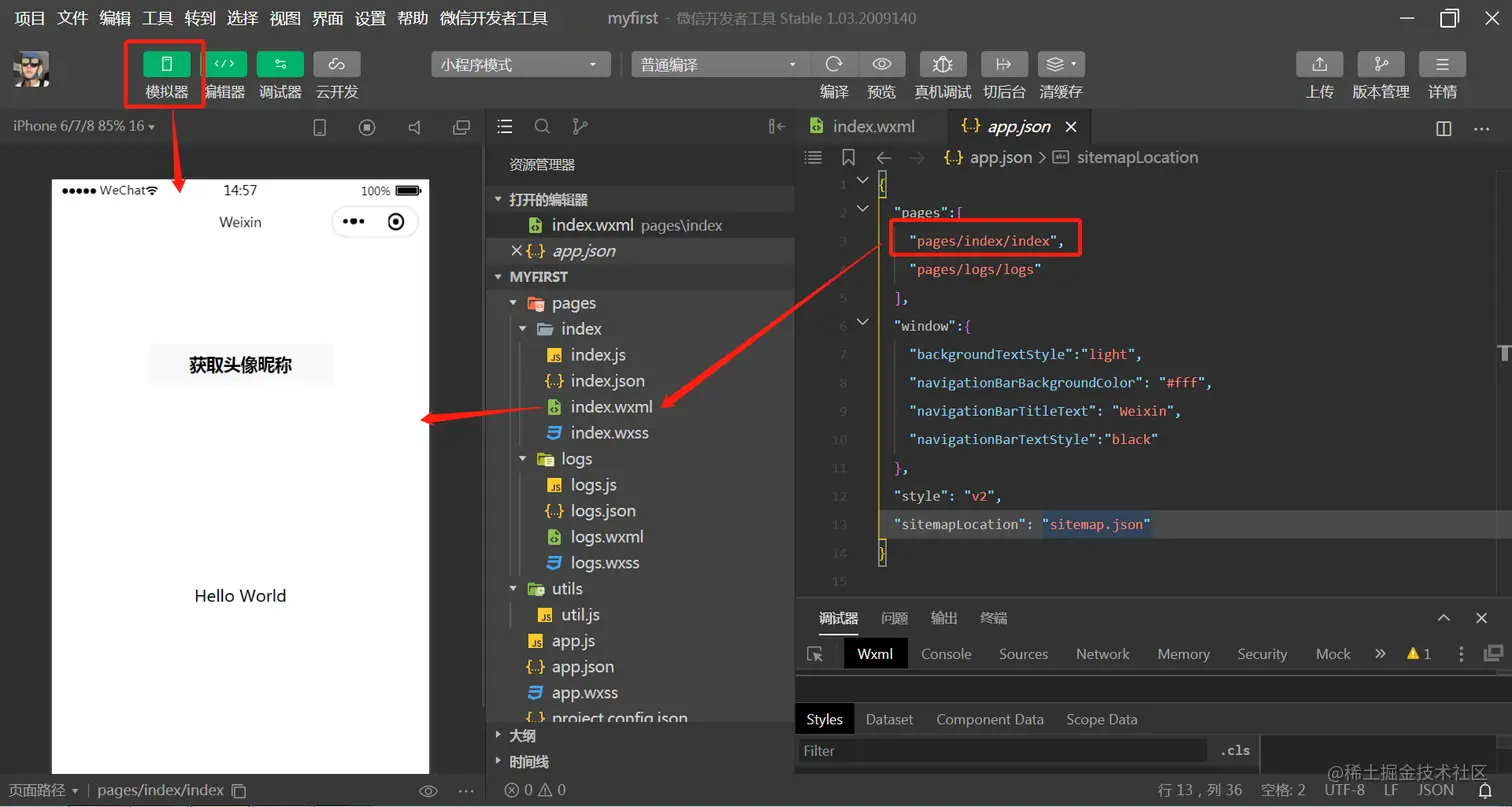Viewport: 1512px width, 807px height.
Task: Open the iPhone 6/7/8 device selector dropdown
Action: click(85, 126)
